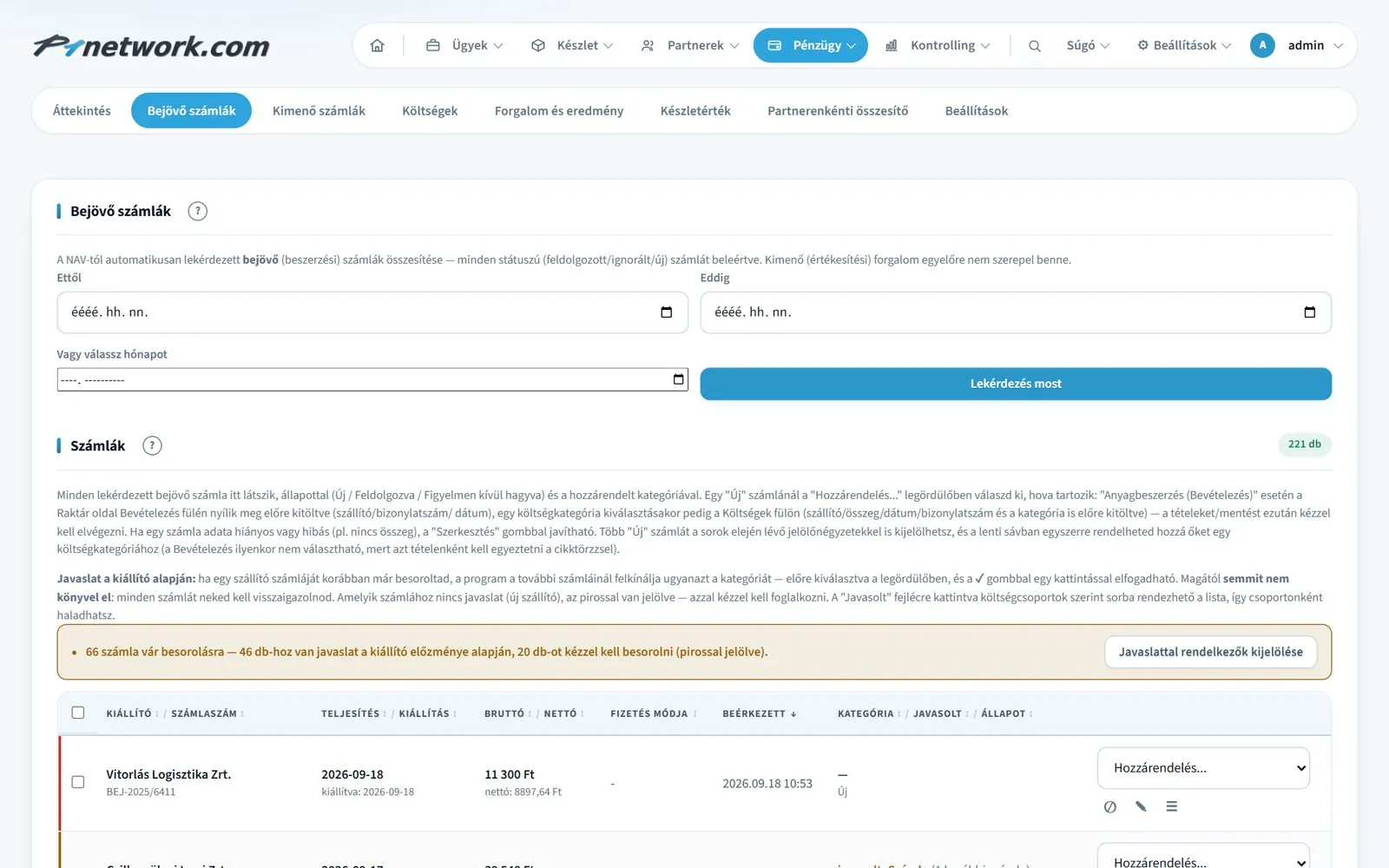Sort by the Kiállítás column header
1389x868 pixels.
pyautogui.click(x=427, y=713)
